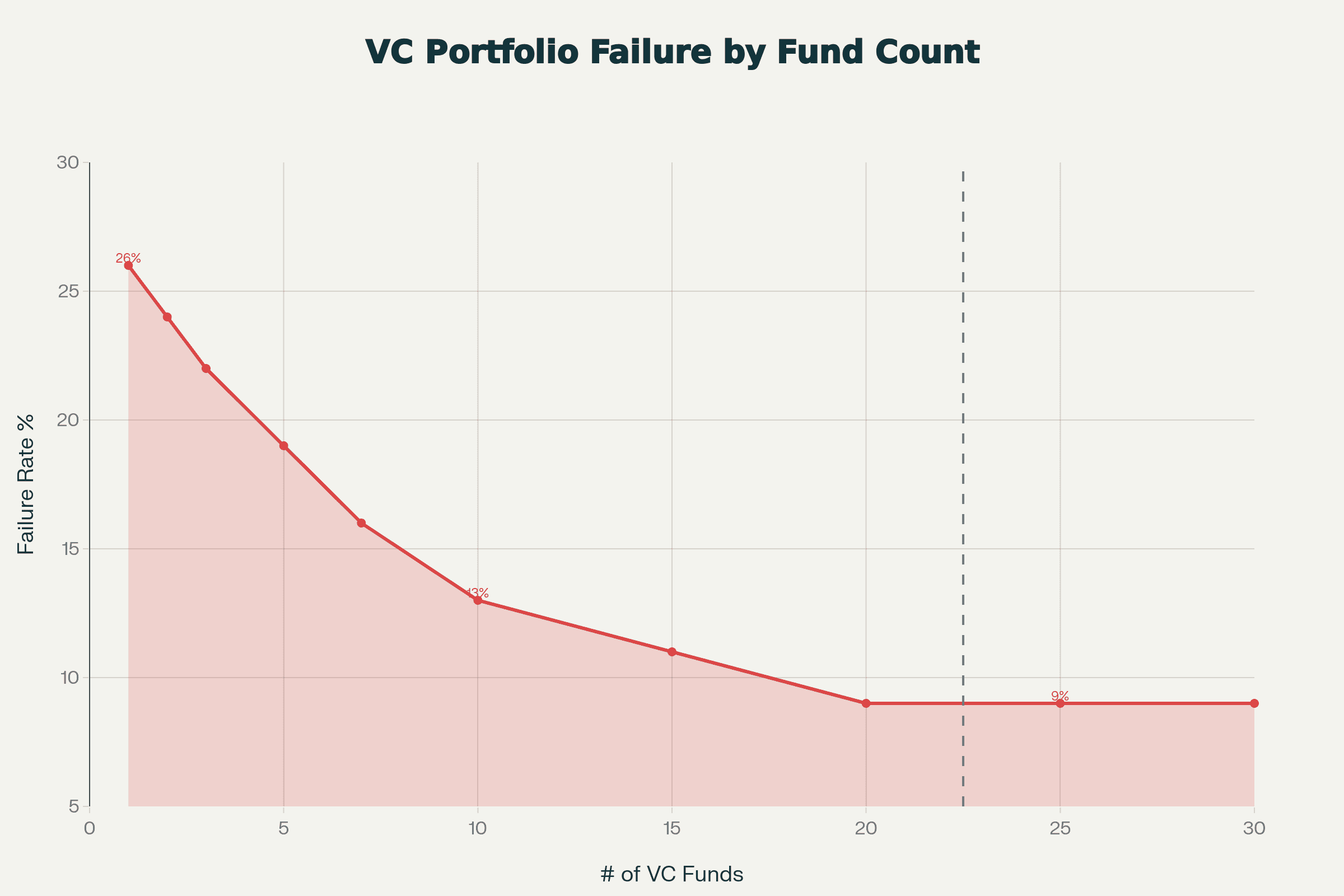Viewport: 1344px width, 896px height.
Task: Click the 26% data label
Action: tap(128, 258)
